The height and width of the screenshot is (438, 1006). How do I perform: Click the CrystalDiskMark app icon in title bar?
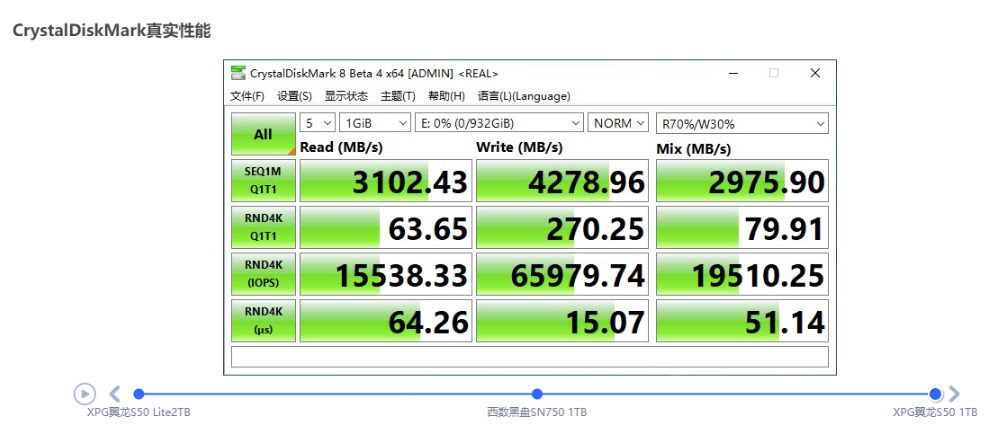pos(238,73)
